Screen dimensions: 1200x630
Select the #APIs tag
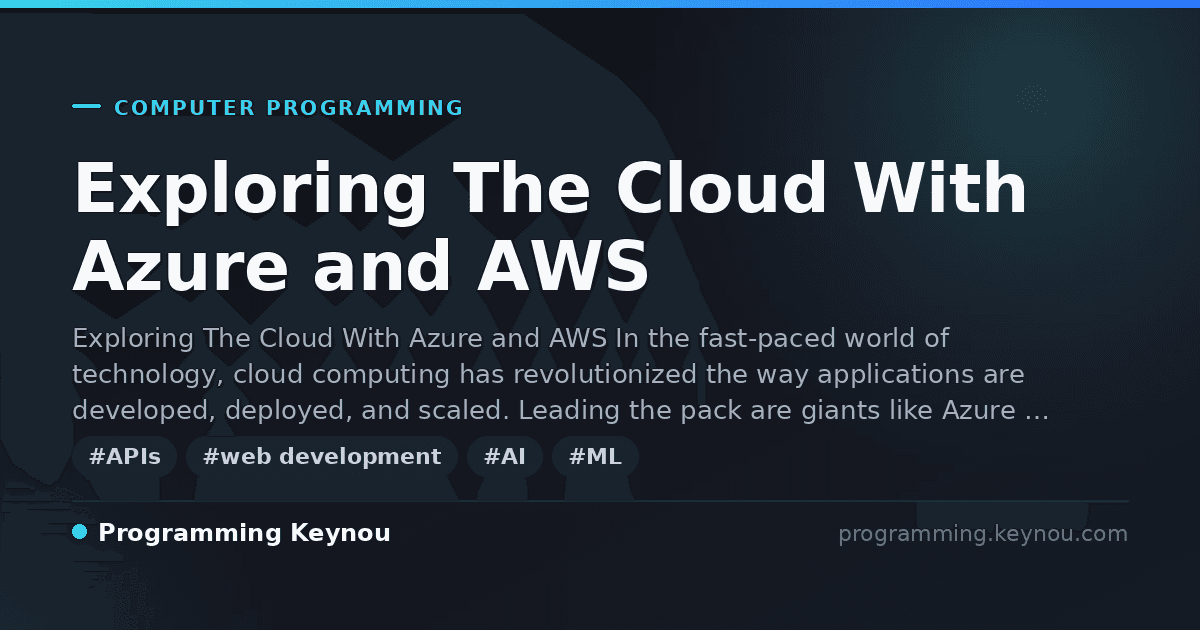[x=124, y=457]
